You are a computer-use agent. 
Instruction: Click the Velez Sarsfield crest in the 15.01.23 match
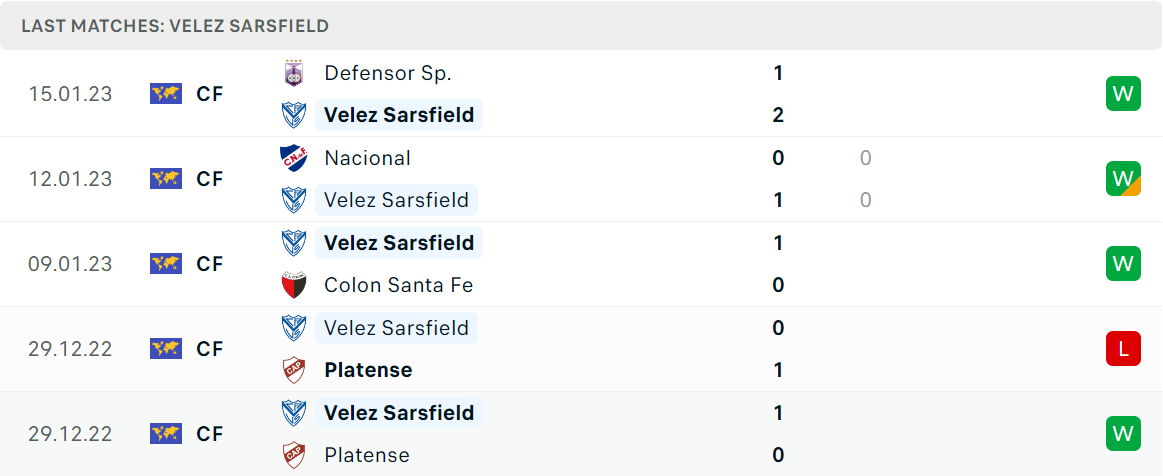[x=294, y=115]
